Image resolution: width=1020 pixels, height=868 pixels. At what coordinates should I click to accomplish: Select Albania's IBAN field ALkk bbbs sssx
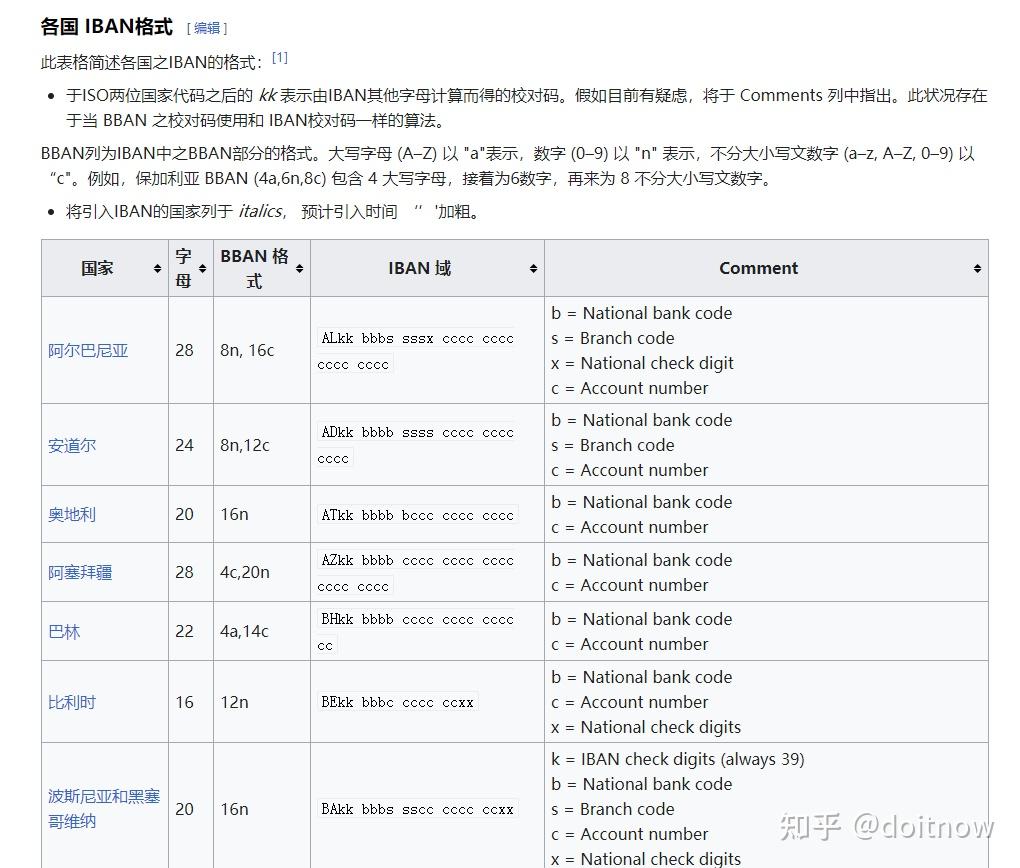click(x=416, y=351)
